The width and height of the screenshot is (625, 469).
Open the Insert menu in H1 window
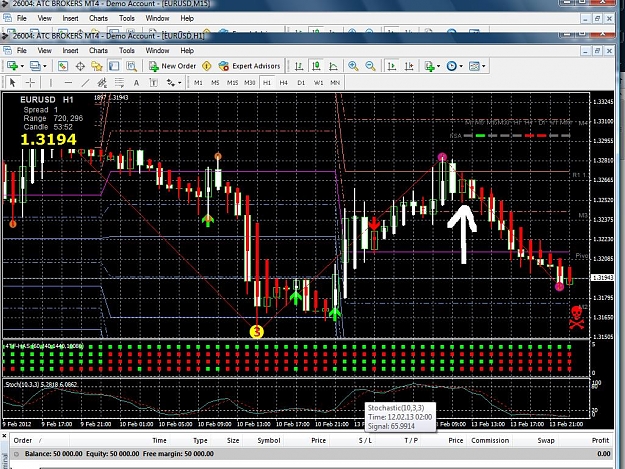pos(70,51)
